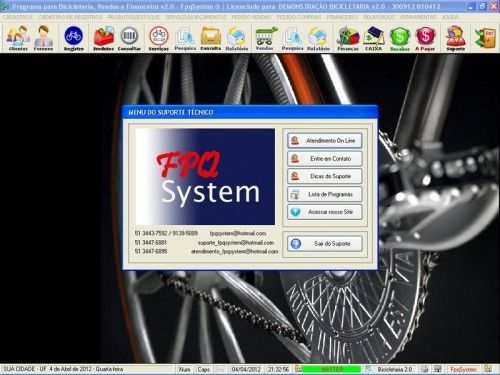
Task: Open the CADASTROS menu
Action: (18, 17)
